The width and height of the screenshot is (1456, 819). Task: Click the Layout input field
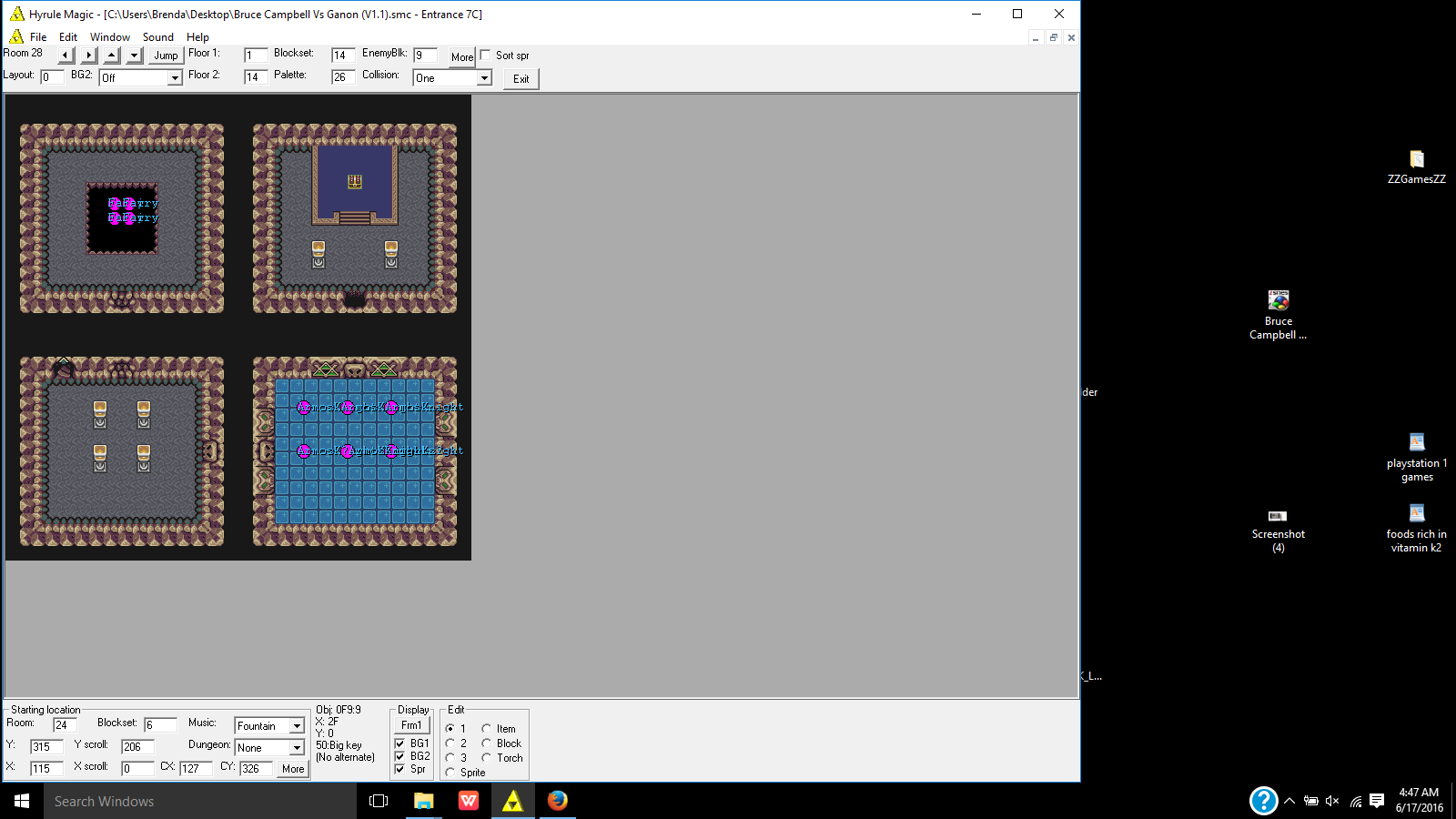pos(52,77)
